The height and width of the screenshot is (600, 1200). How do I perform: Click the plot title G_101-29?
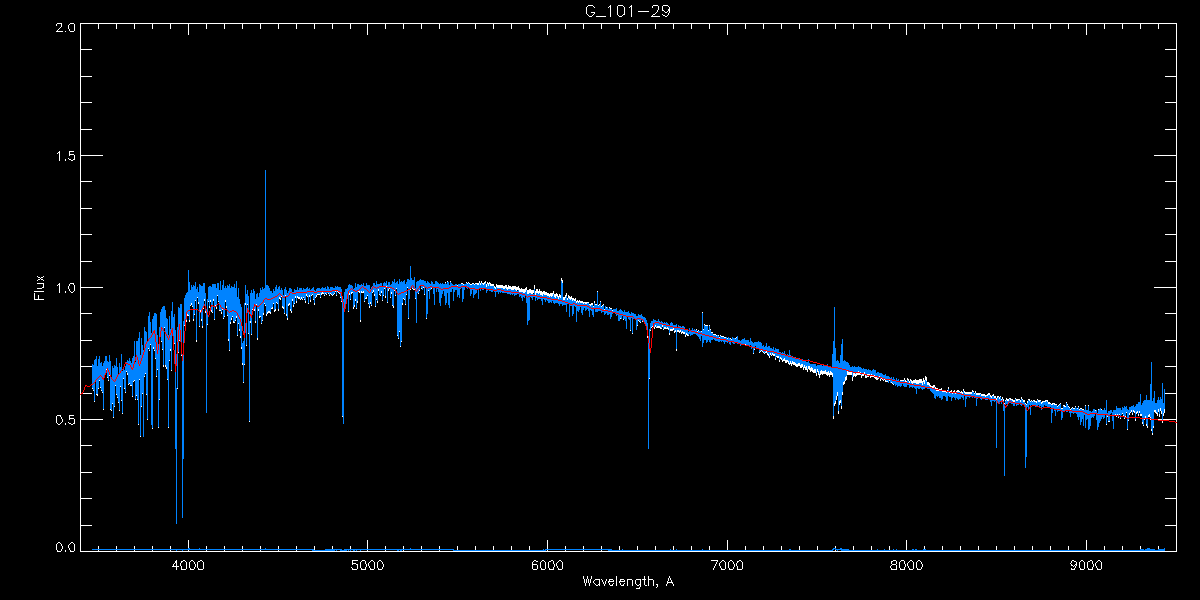point(626,11)
